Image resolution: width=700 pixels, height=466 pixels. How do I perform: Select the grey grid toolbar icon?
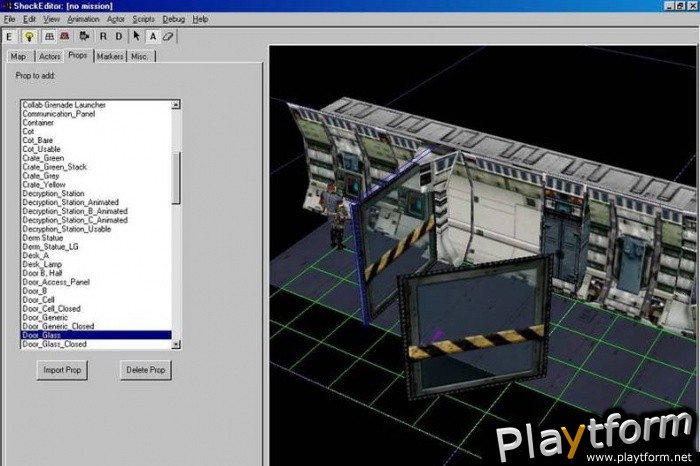50,37
